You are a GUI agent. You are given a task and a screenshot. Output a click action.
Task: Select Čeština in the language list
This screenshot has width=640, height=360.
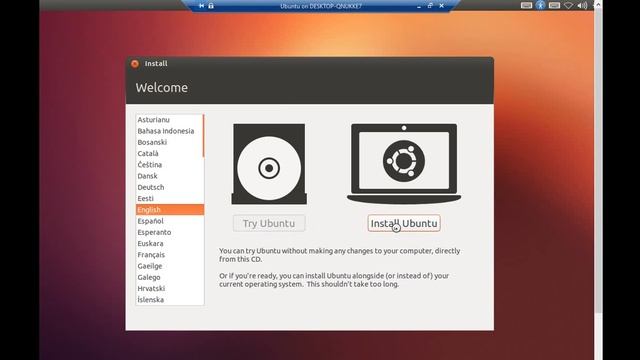[x=169, y=164]
